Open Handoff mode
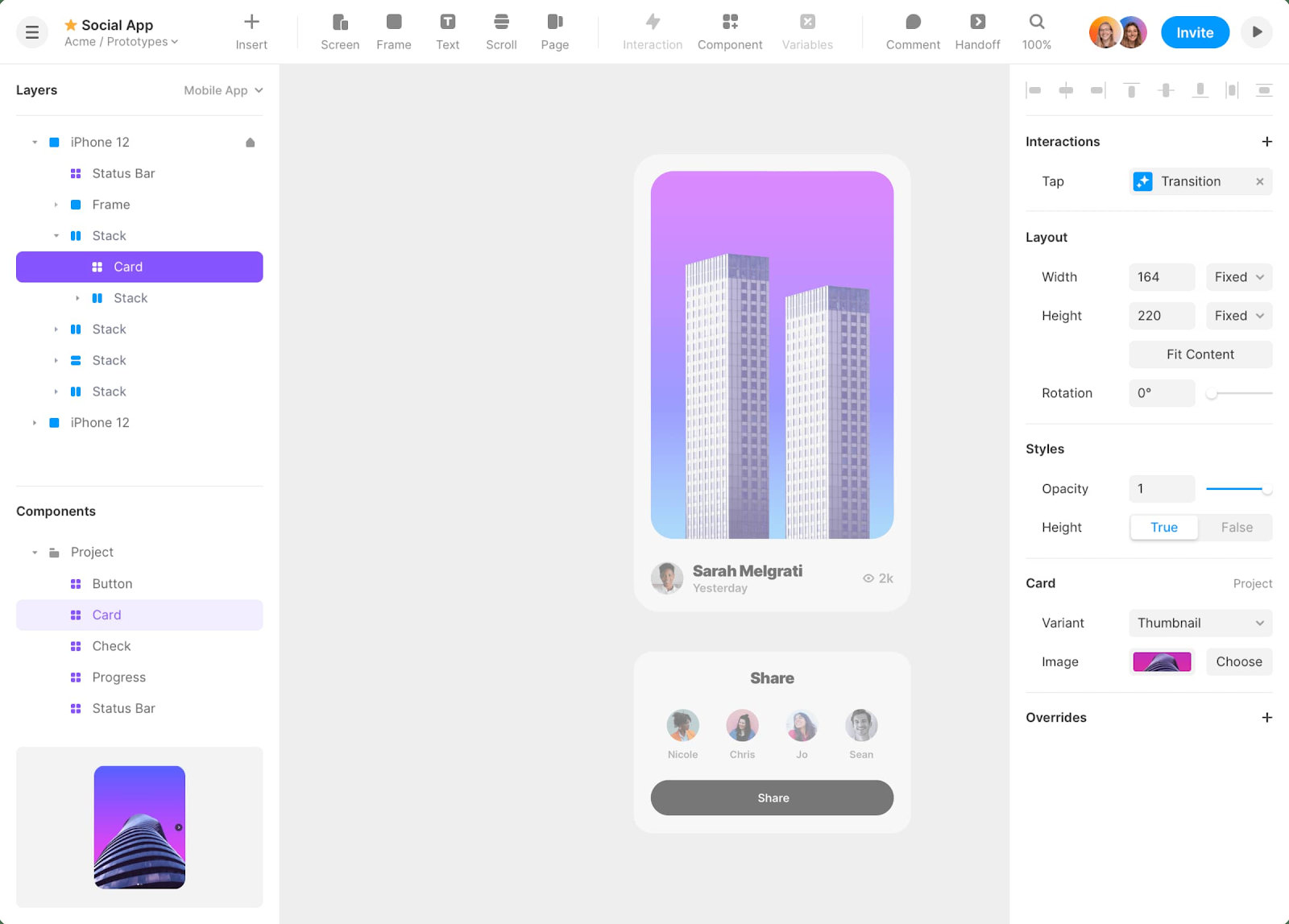Image resolution: width=1289 pixels, height=924 pixels. pyautogui.click(x=977, y=31)
